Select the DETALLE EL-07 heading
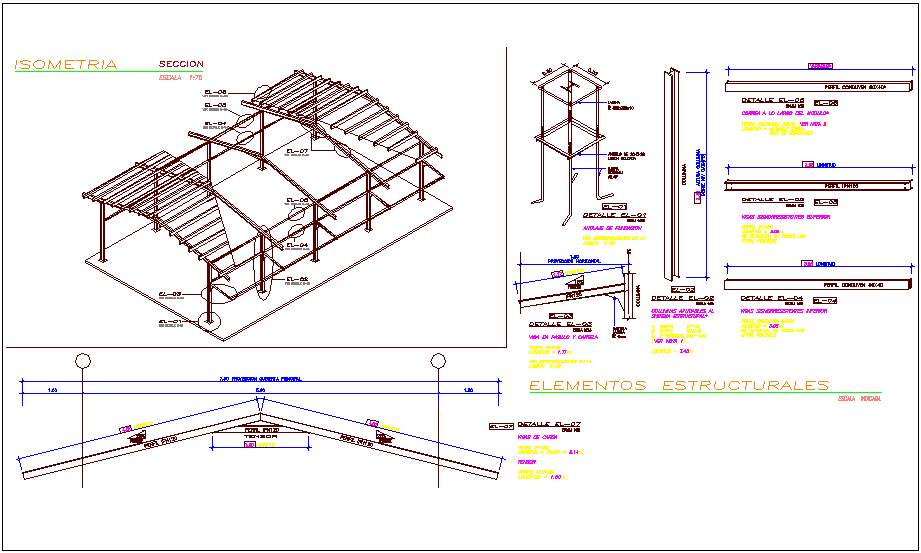921x553 pixels. [549, 424]
